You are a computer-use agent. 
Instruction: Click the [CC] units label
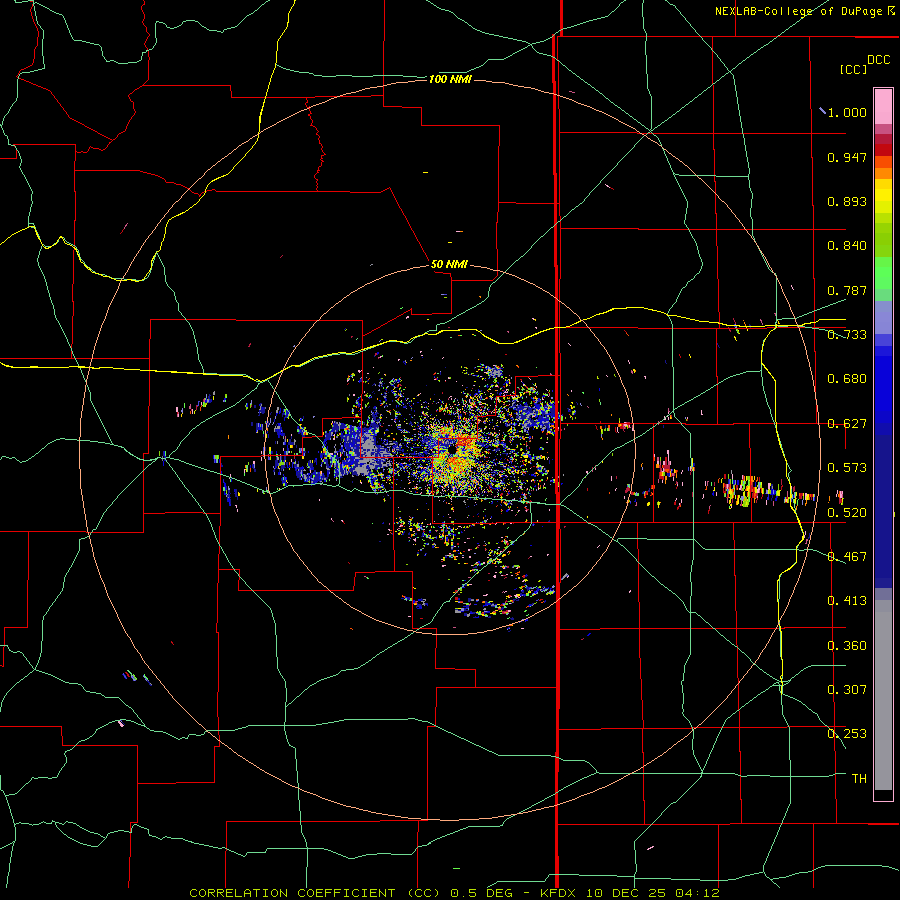click(x=853, y=69)
